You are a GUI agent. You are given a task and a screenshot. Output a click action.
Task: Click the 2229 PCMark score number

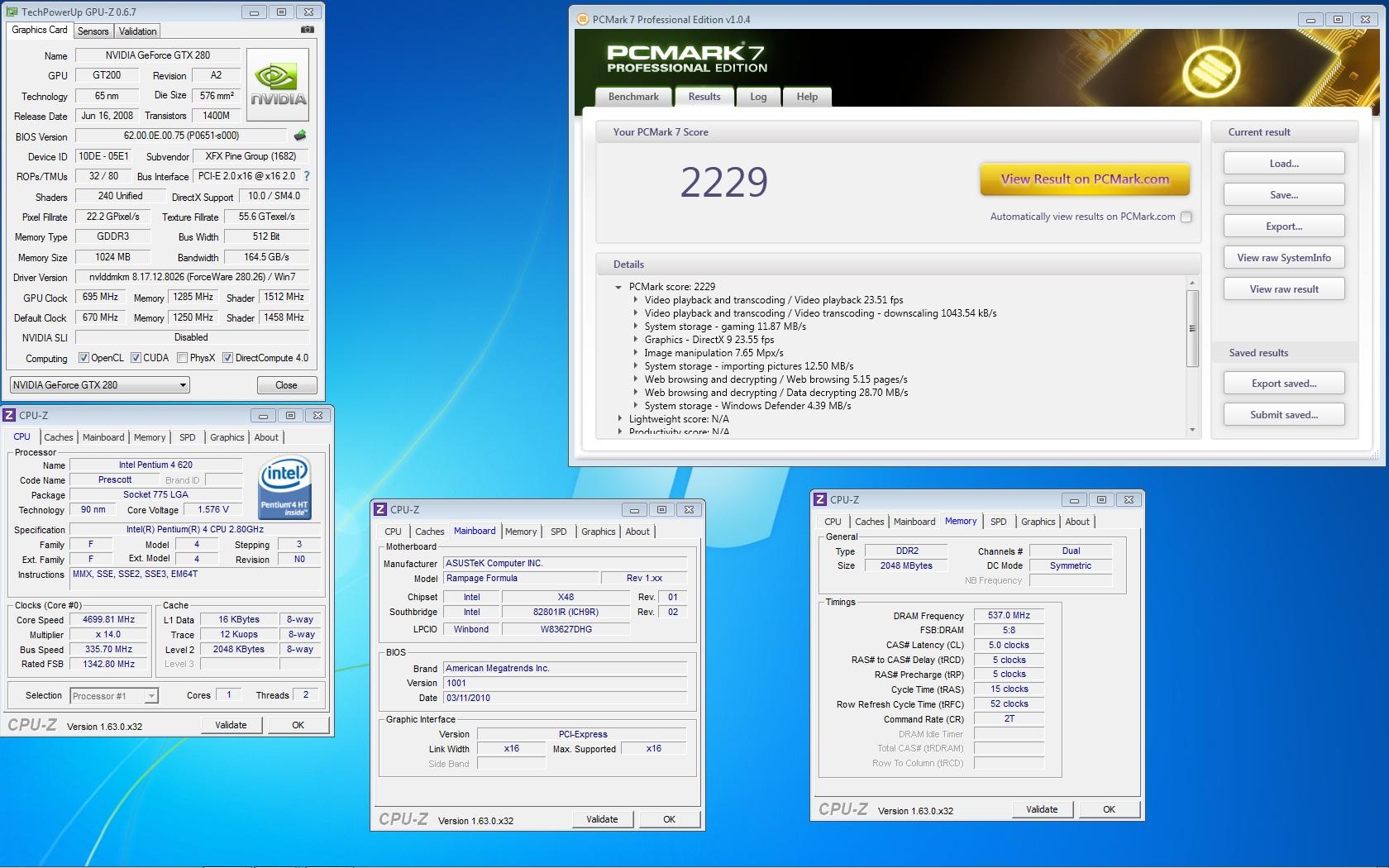[x=724, y=182]
